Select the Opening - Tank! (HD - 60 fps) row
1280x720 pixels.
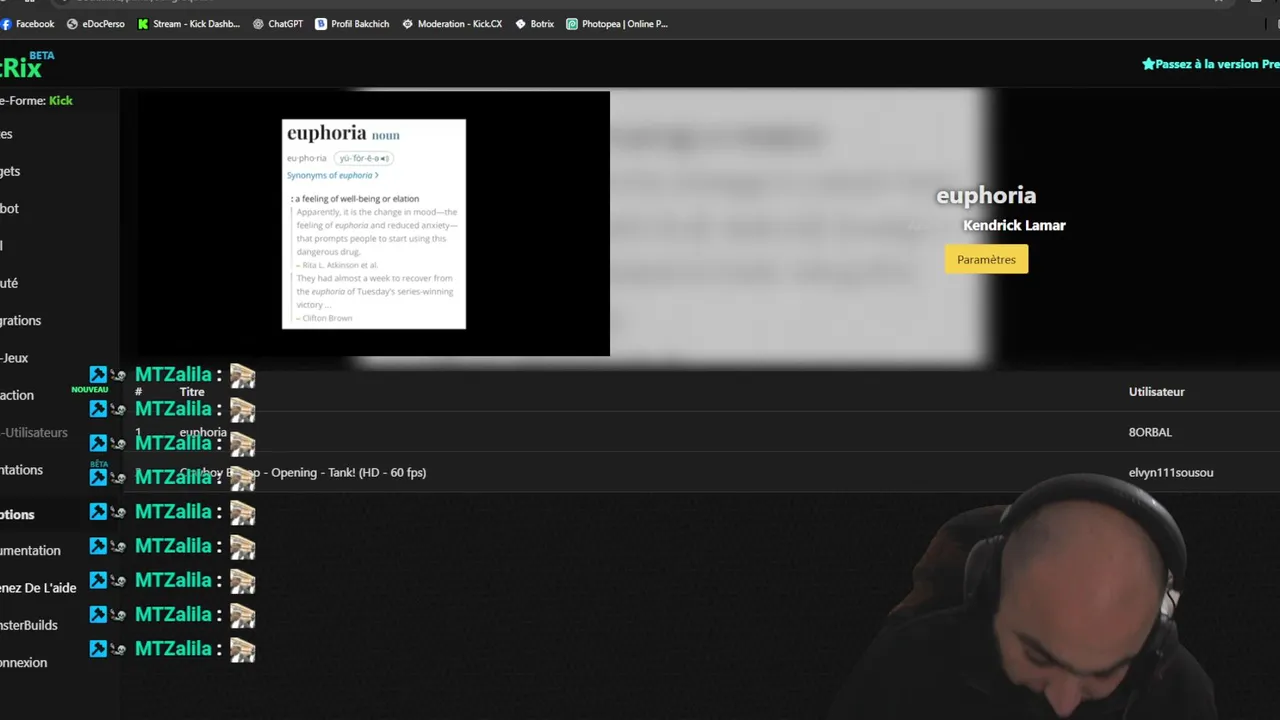coord(700,472)
